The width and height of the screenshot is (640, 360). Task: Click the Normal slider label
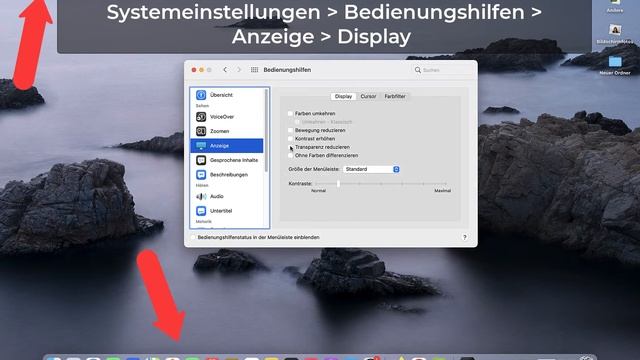pyautogui.click(x=318, y=191)
